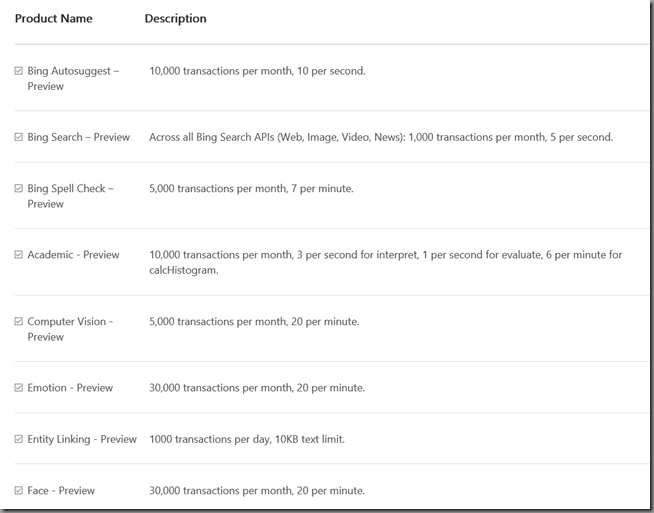Click the Face - Preview product name
Screen dimensions: 654x513
(61, 490)
